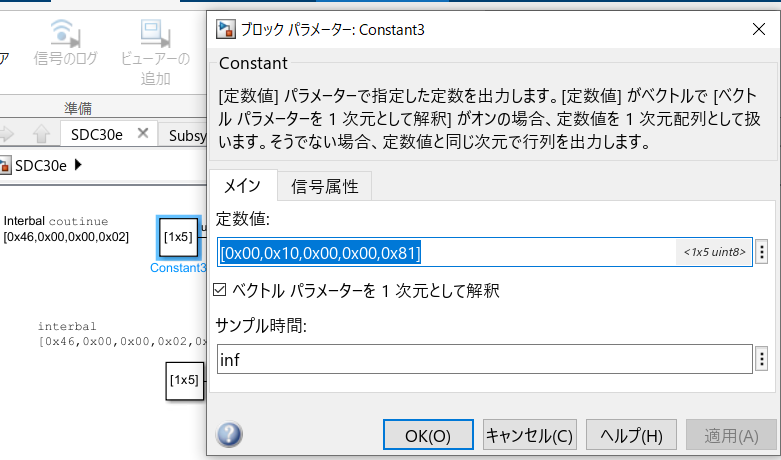Screen dimensions: 781x460
Task: Select the lower [1x5] constant block
Action: [185, 381]
